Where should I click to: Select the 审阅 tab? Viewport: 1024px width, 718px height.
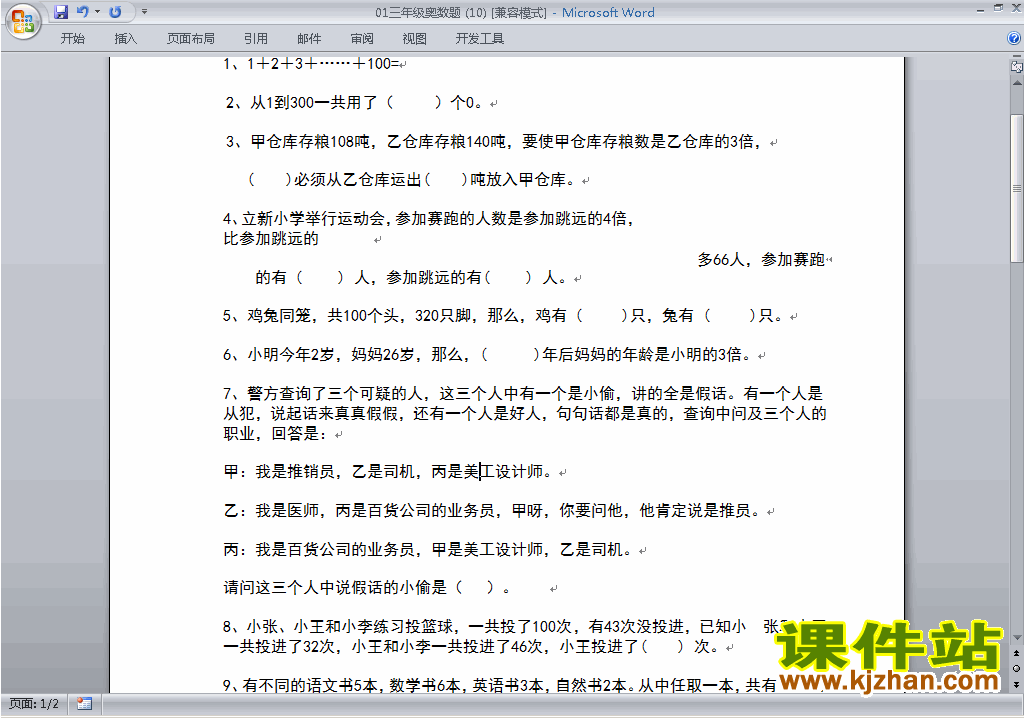362,39
